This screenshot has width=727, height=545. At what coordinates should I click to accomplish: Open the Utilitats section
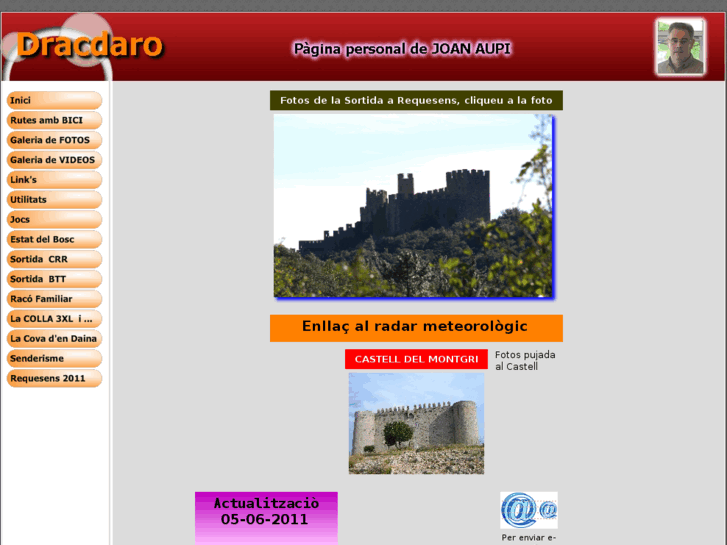coord(54,200)
